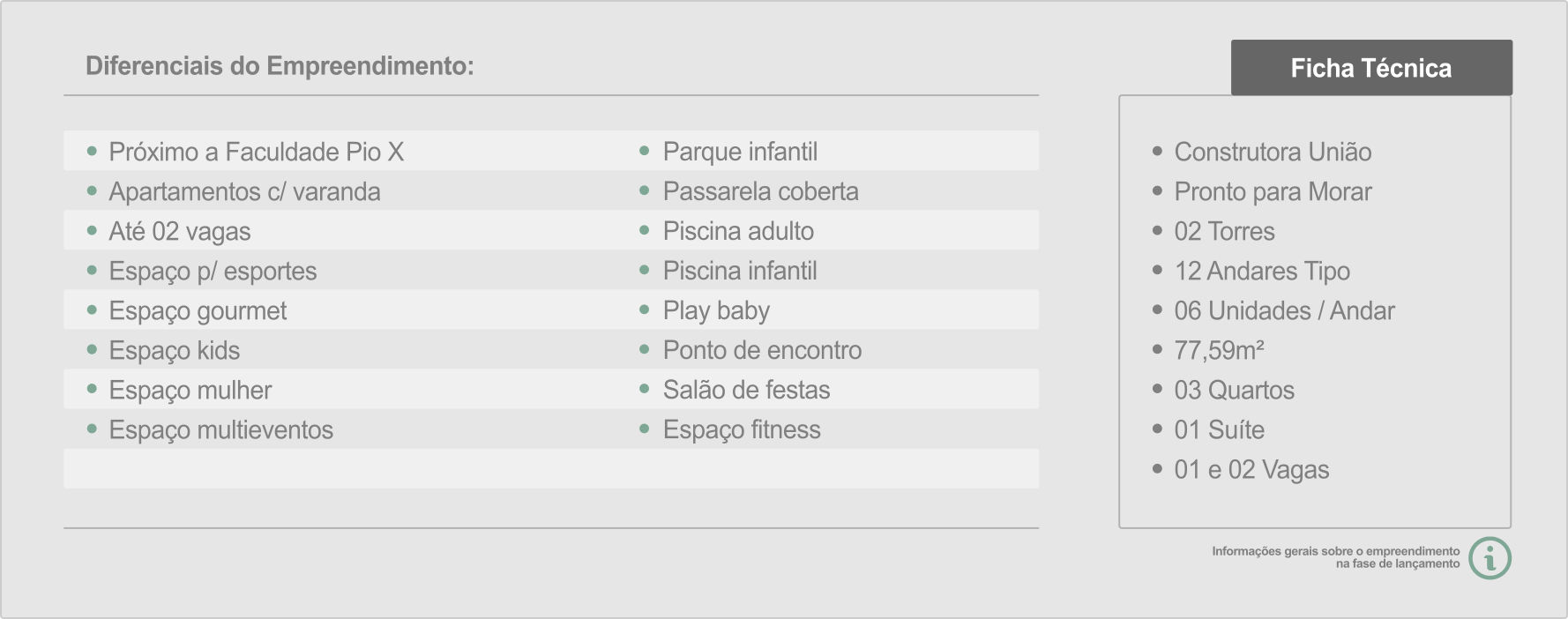The height and width of the screenshot is (619, 1568).
Task: Click the Próximo a Faculdade Pio X item
Action: (257, 152)
